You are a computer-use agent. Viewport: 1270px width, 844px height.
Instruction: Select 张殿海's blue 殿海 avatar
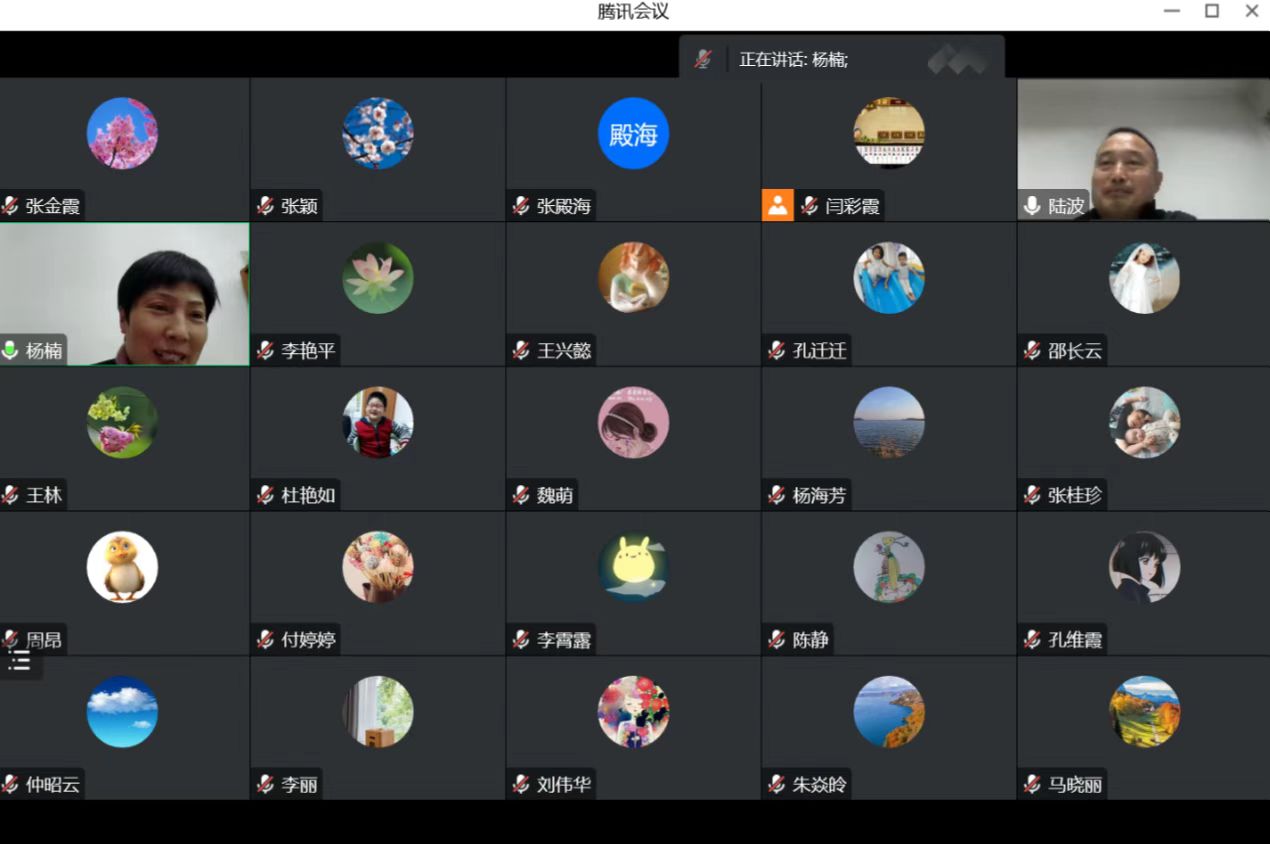(x=633, y=133)
